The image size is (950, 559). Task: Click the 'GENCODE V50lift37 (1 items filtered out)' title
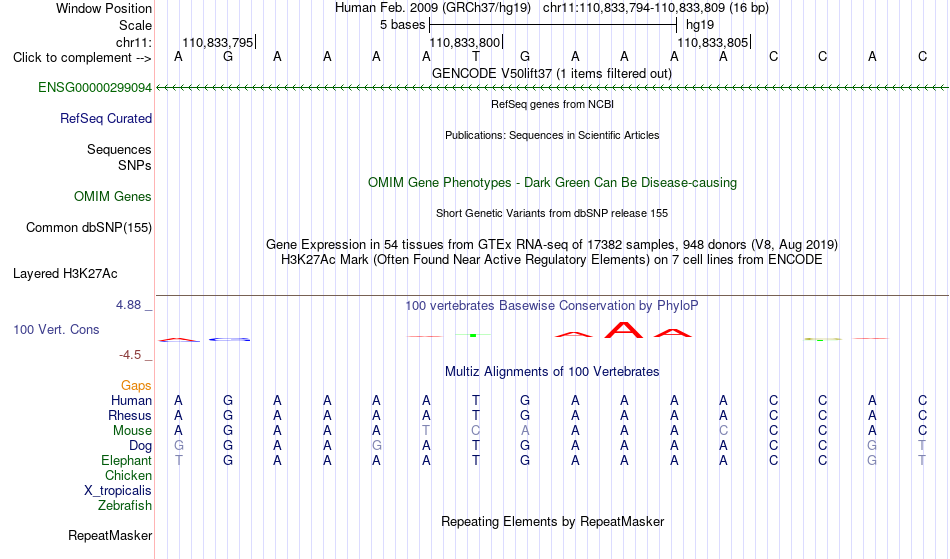click(x=552, y=74)
